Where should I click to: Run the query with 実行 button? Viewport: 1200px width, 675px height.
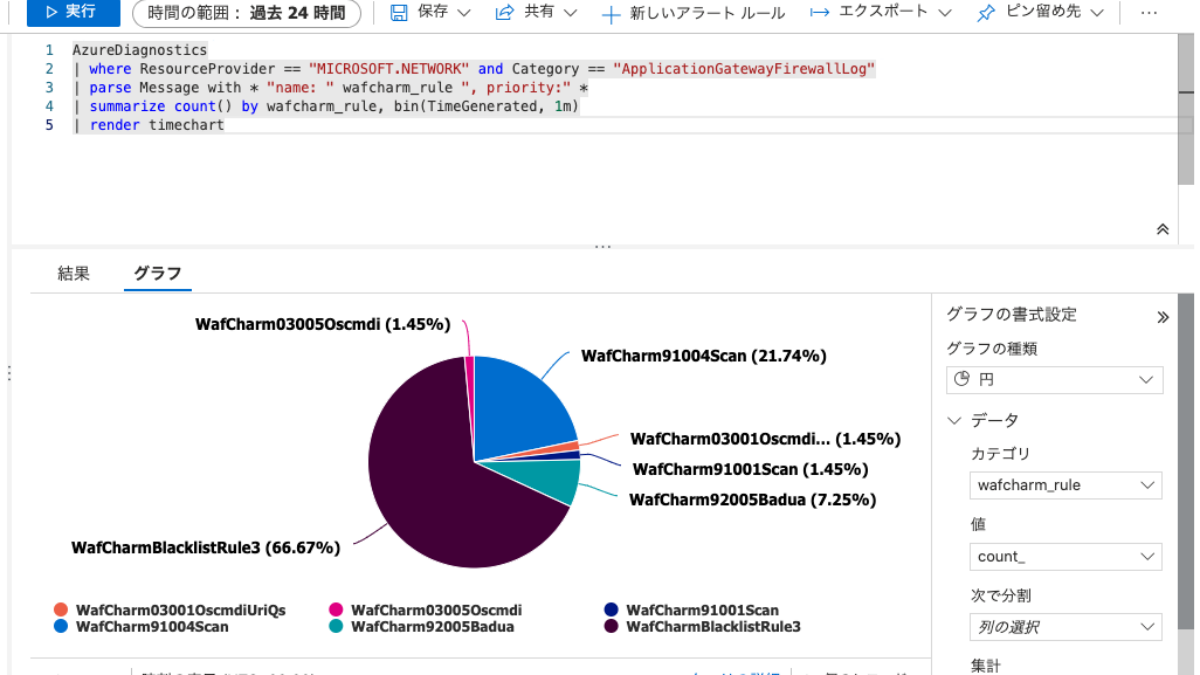click(x=72, y=12)
